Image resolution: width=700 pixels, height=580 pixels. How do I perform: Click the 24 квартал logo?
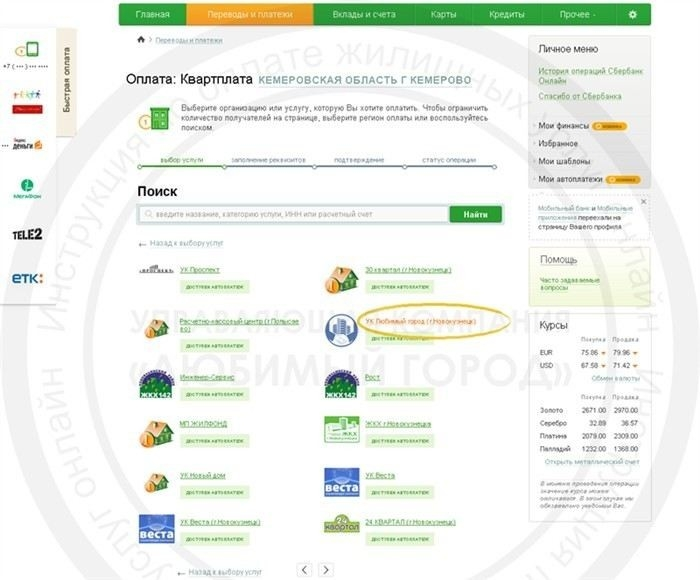click(x=342, y=524)
